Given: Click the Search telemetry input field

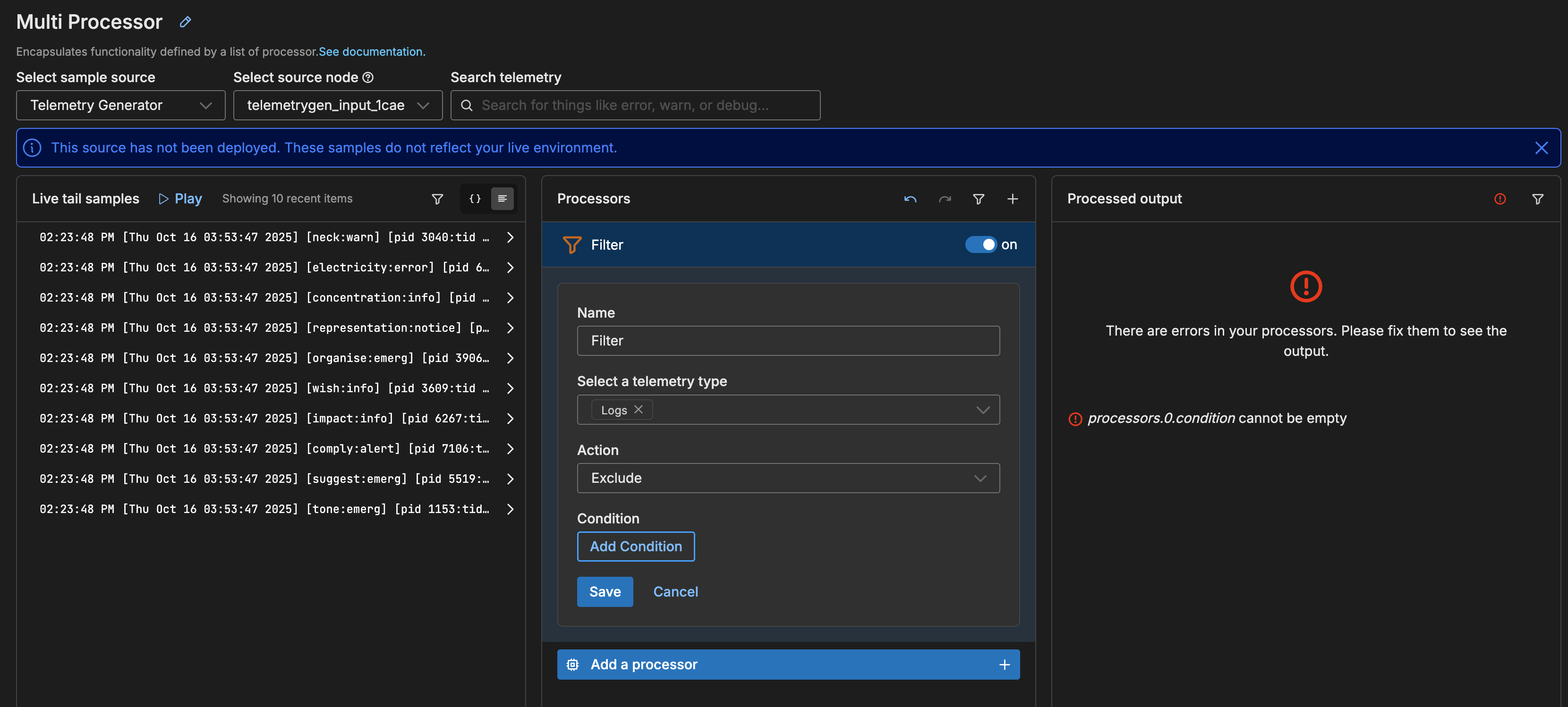Looking at the screenshot, I should (x=636, y=105).
